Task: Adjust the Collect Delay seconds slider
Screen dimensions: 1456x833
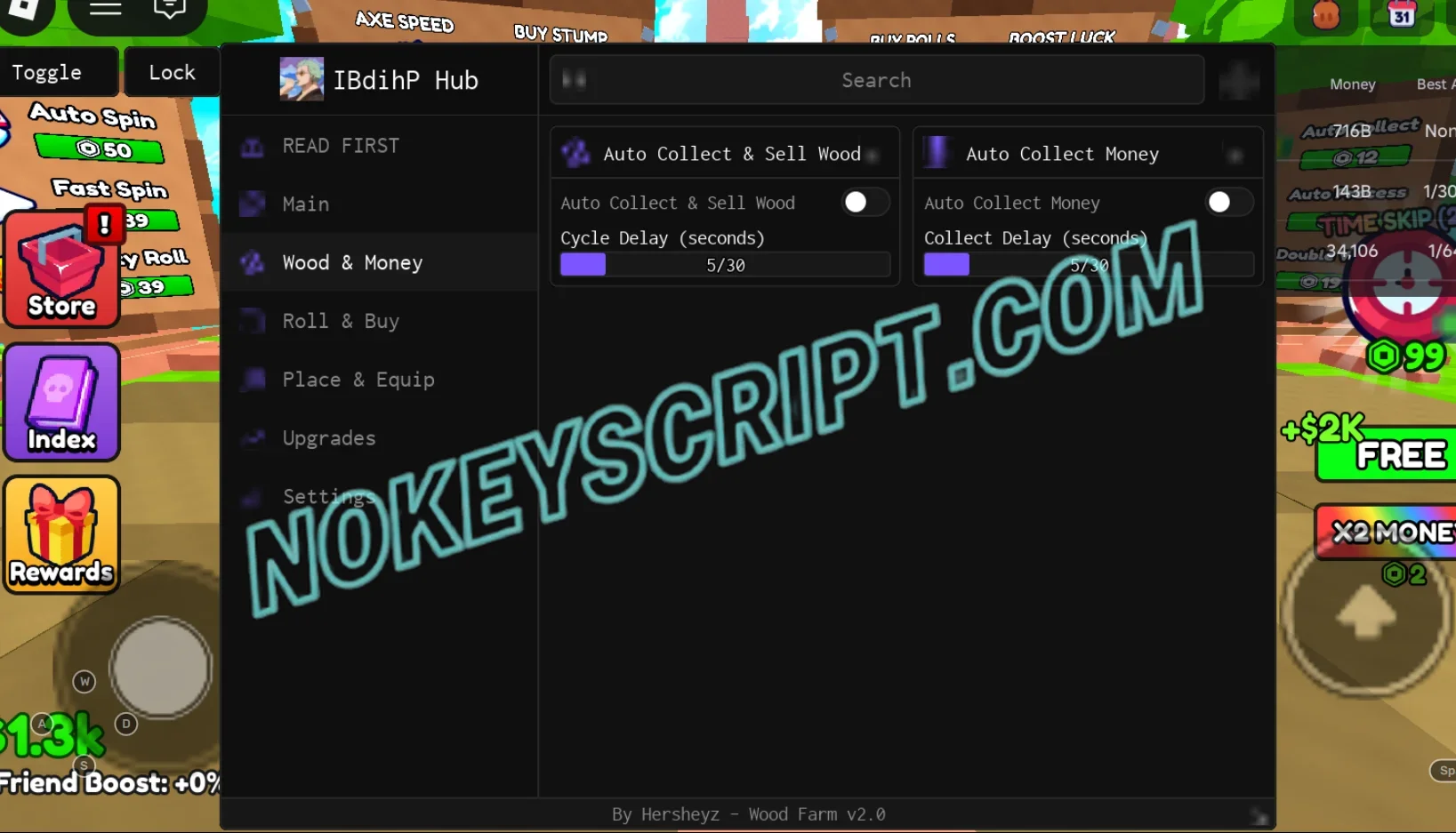Action: (x=1089, y=265)
